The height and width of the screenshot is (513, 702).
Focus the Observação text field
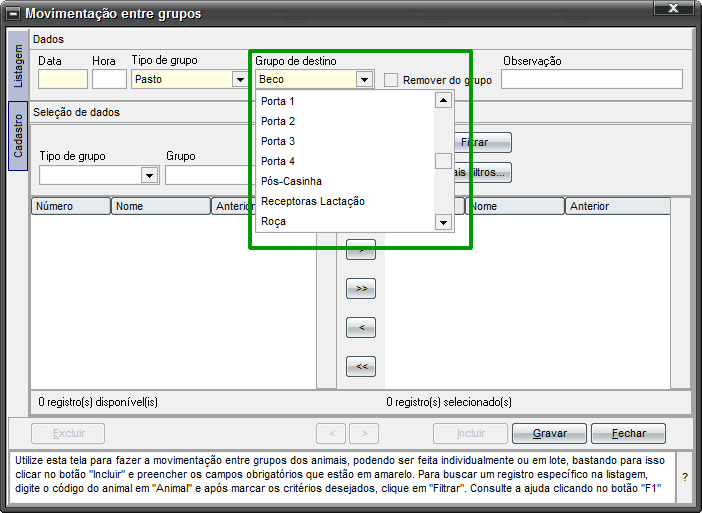[592, 79]
